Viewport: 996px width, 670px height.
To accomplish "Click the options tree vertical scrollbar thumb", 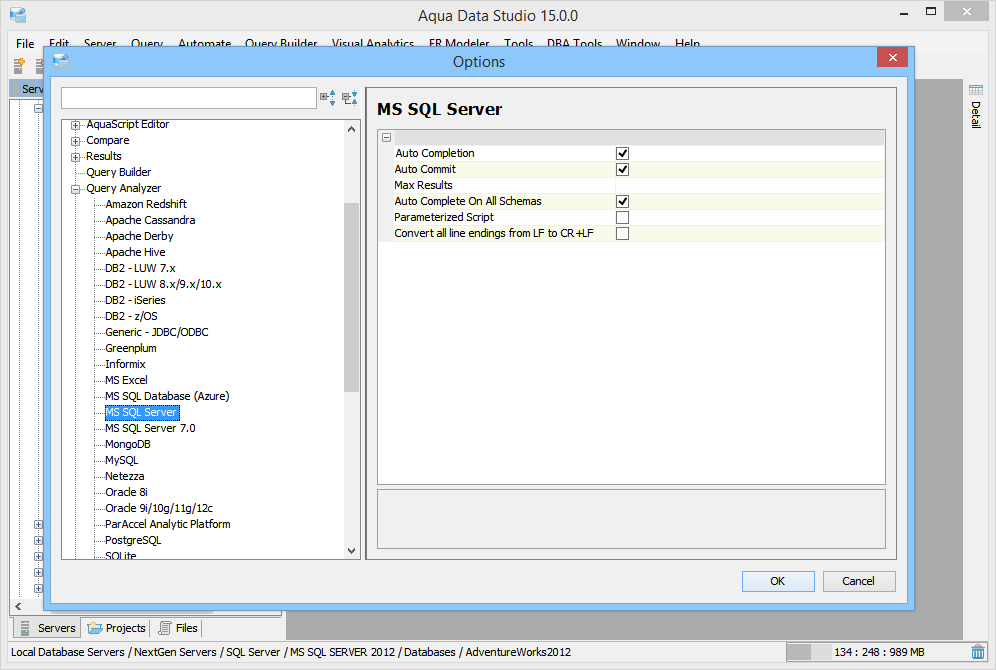I will point(351,297).
